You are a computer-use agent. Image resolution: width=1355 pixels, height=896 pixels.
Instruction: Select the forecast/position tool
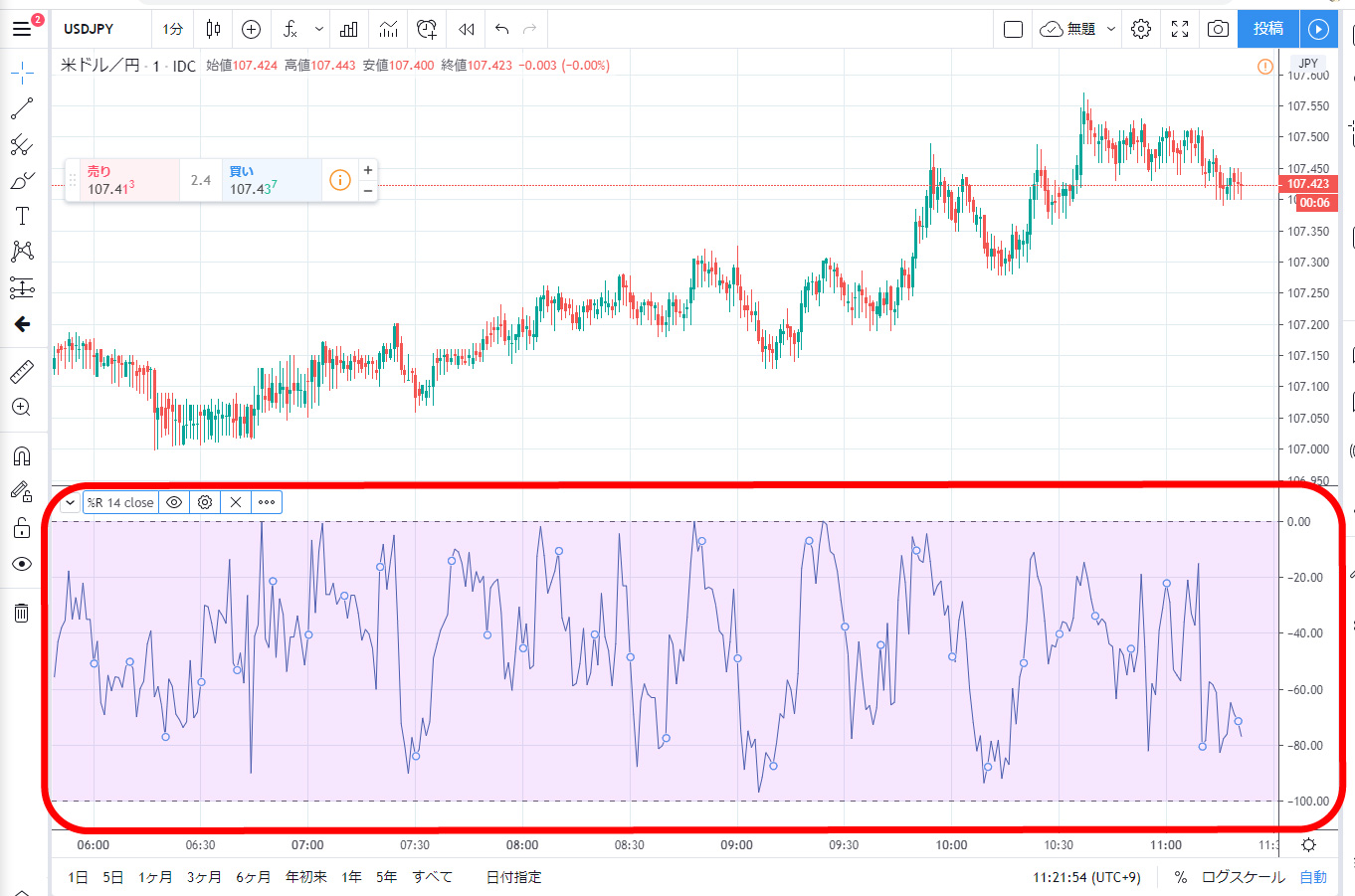[22, 288]
